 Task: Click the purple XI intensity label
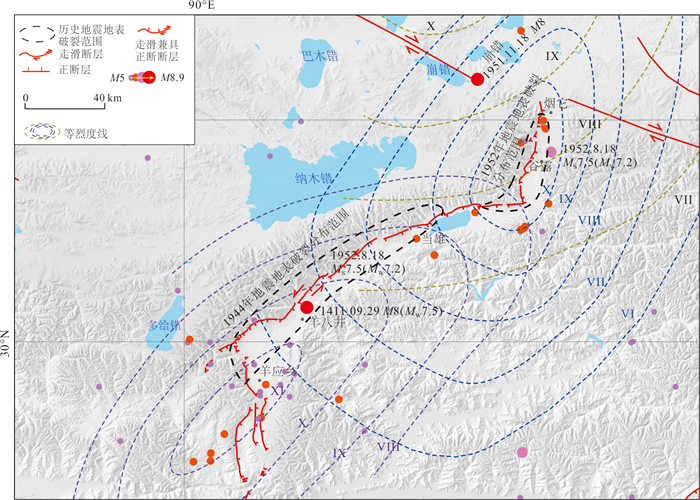(278, 390)
